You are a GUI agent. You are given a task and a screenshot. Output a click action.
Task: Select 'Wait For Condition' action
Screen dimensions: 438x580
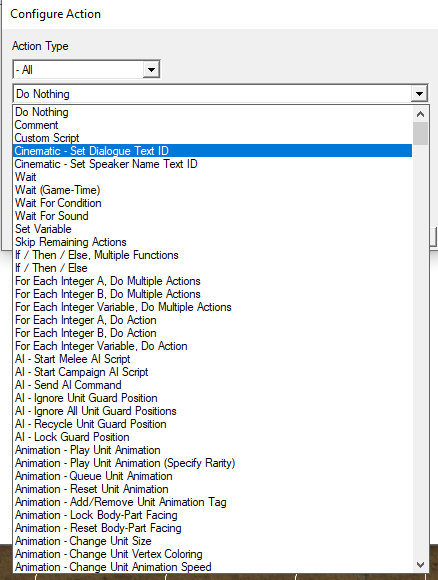pos(213,203)
